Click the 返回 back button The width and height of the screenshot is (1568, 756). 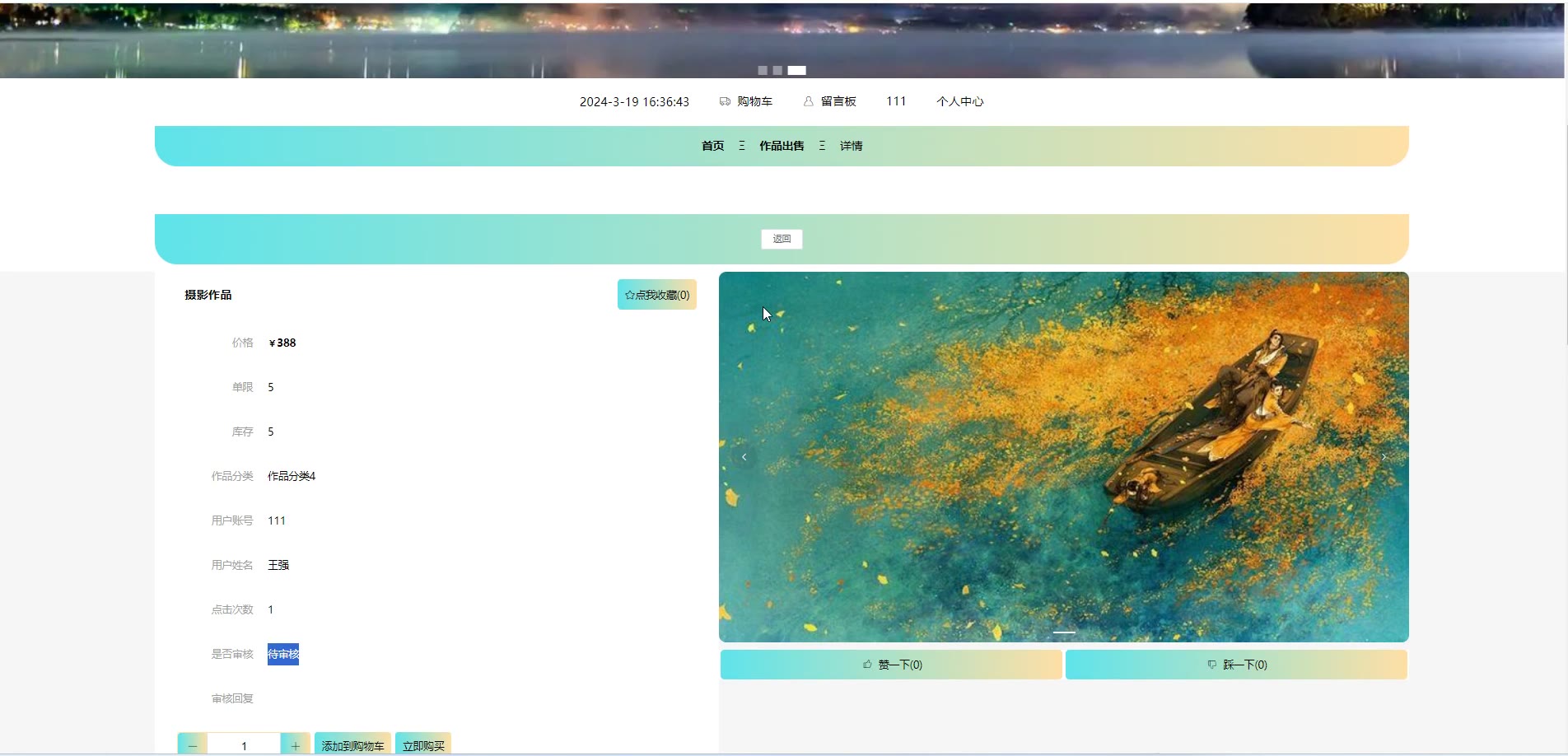coord(782,239)
